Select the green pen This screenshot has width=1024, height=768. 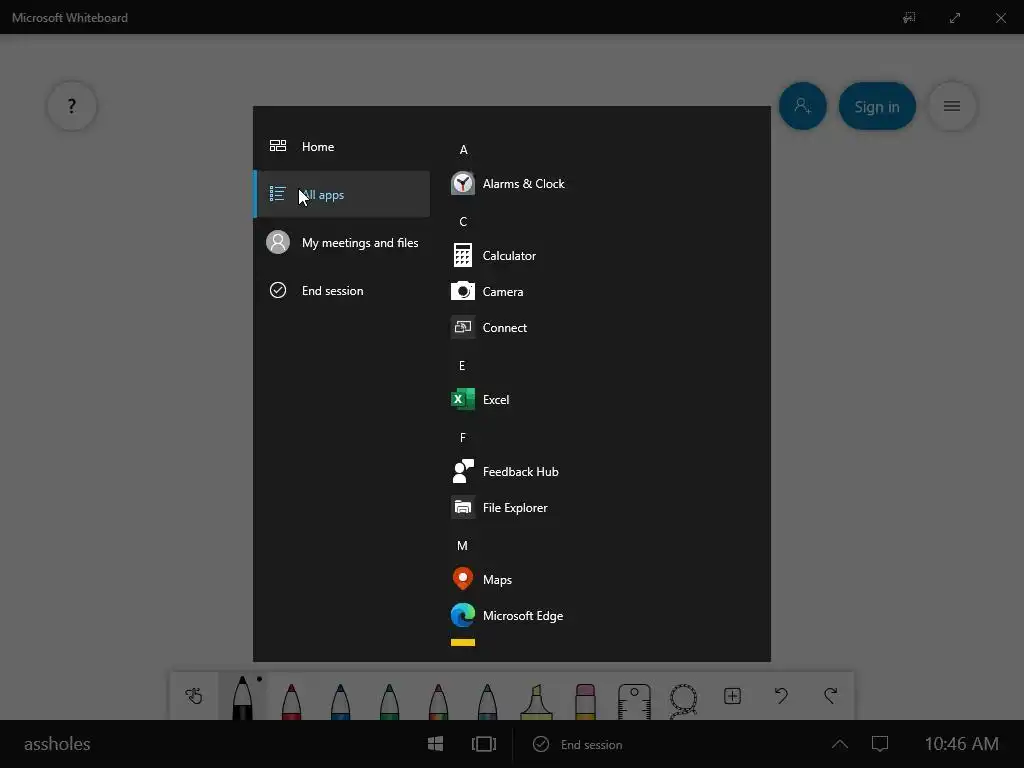click(389, 701)
